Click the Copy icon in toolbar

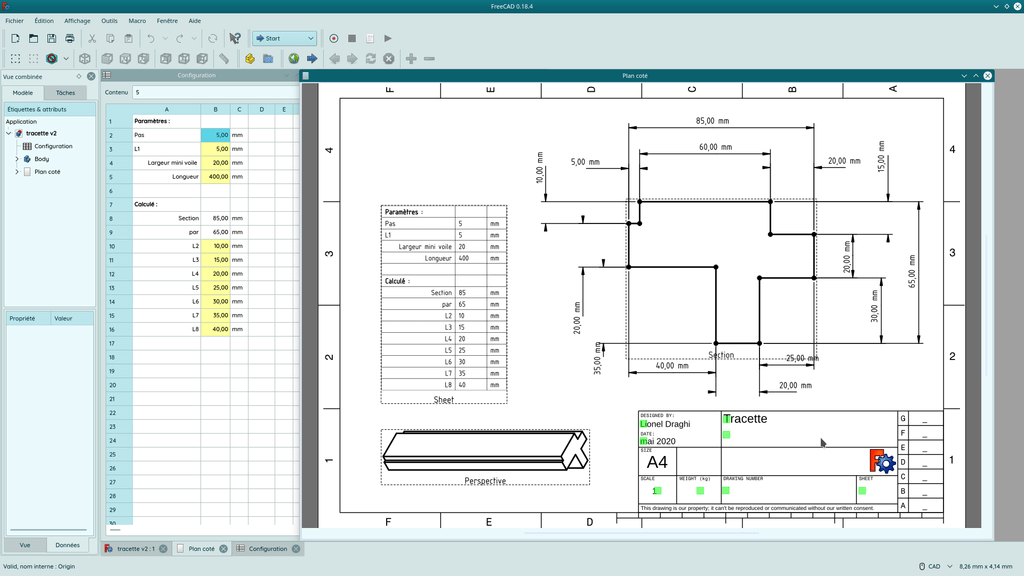(x=110, y=39)
